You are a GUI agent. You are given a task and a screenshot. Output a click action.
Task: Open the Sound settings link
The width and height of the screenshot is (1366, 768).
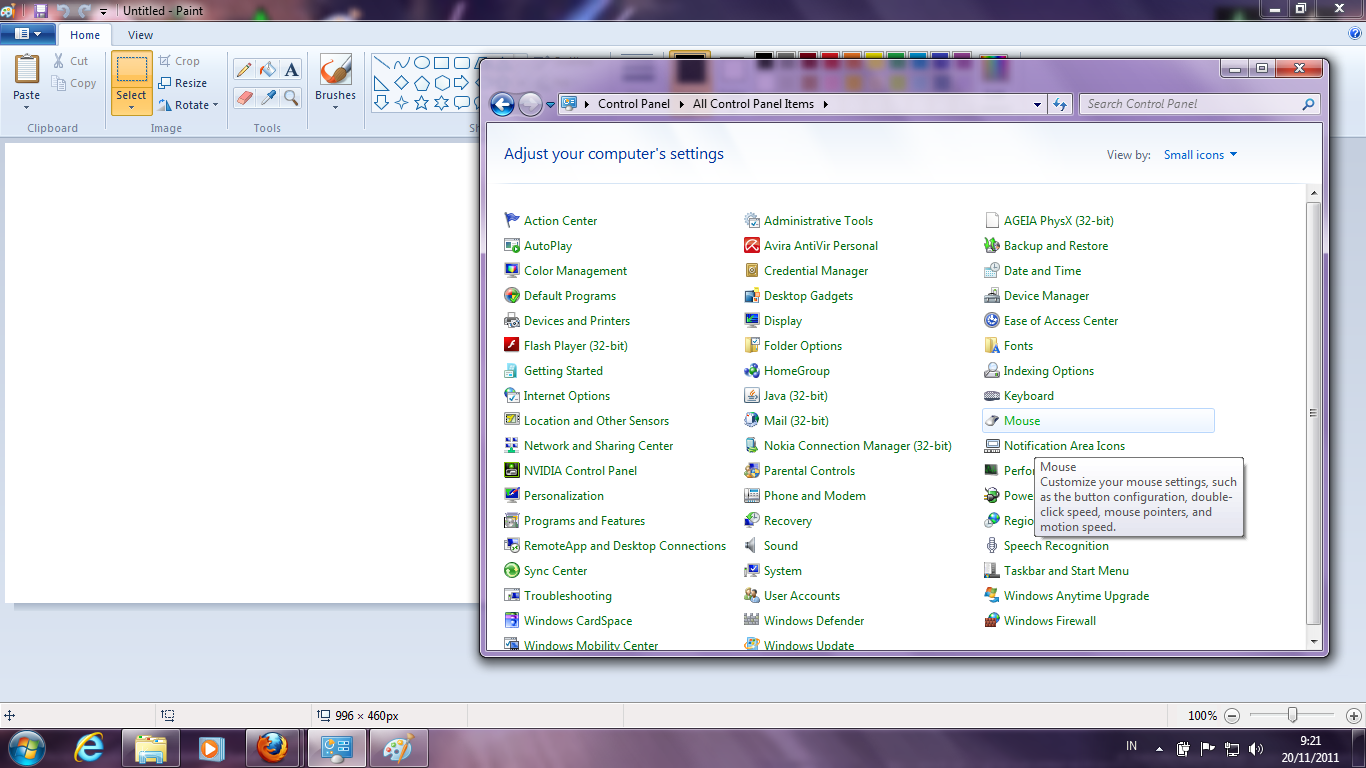point(781,546)
